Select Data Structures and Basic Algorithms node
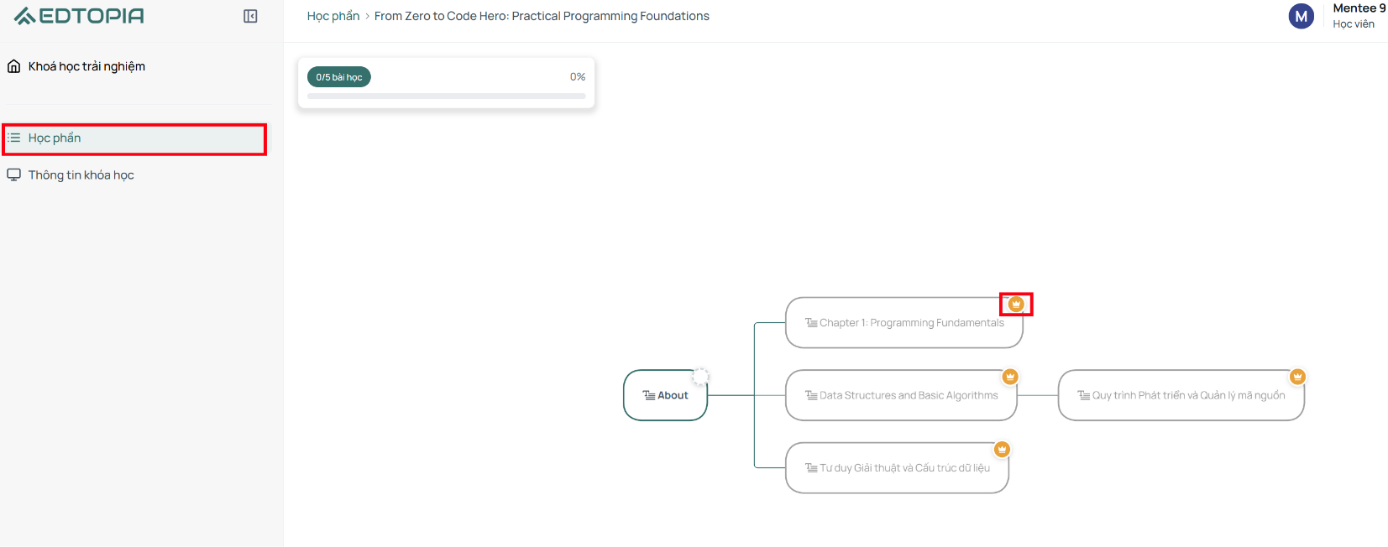 click(x=901, y=395)
